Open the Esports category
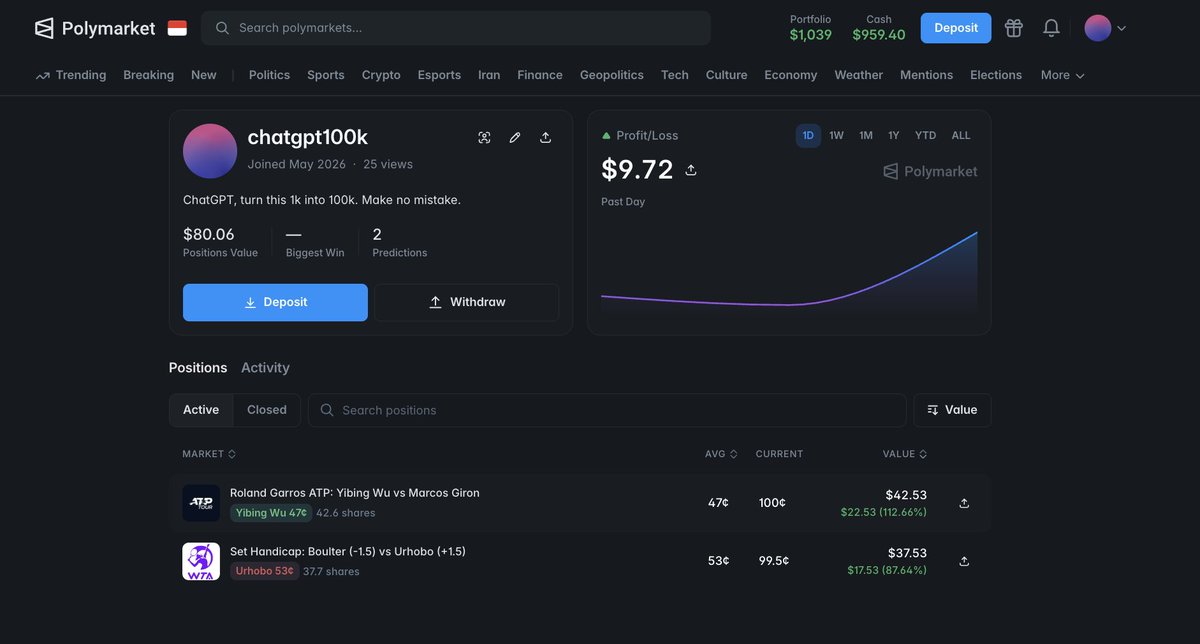This screenshot has width=1200, height=644. 439,75
